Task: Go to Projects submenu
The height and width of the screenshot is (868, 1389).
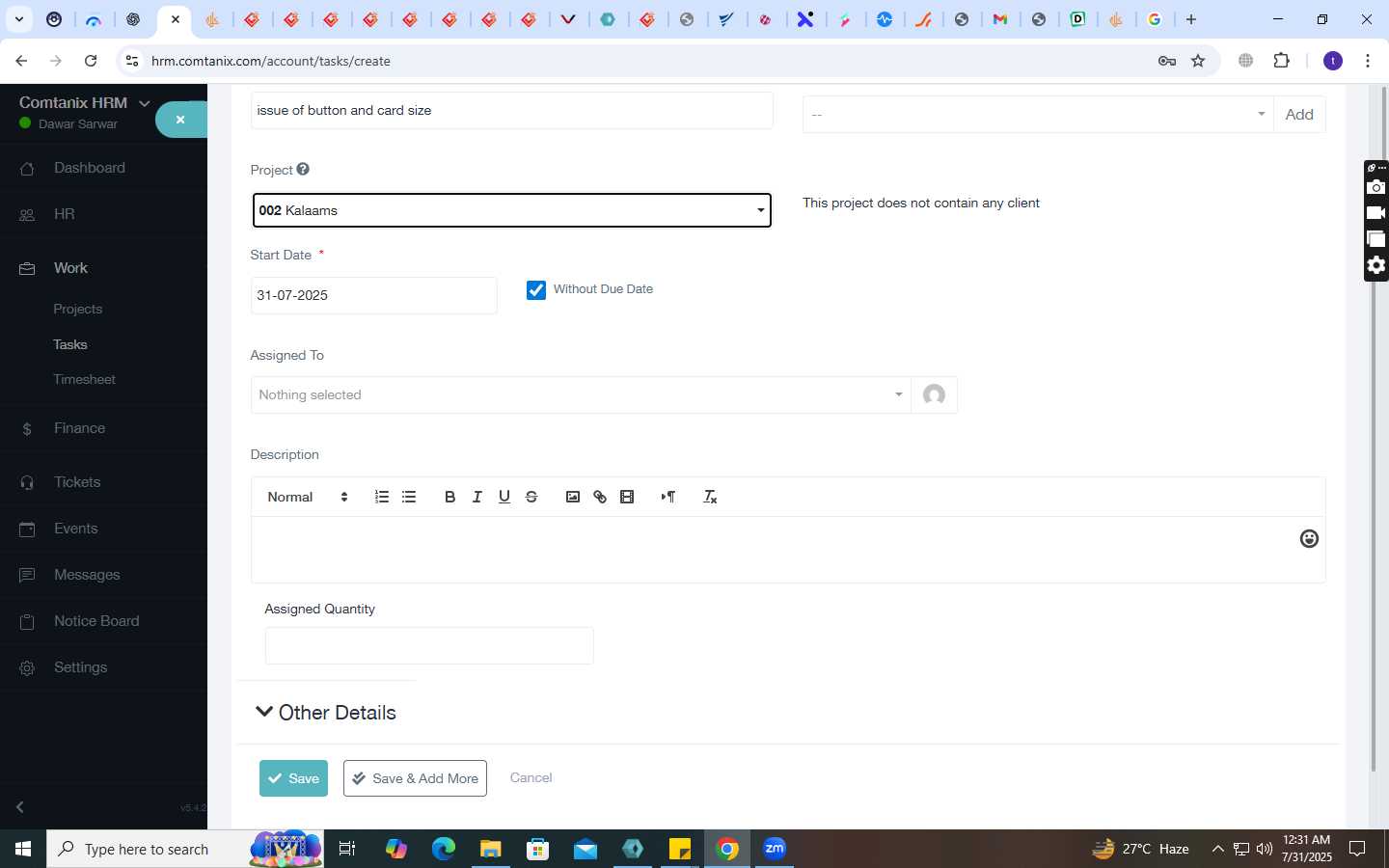Action: pos(78,309)
